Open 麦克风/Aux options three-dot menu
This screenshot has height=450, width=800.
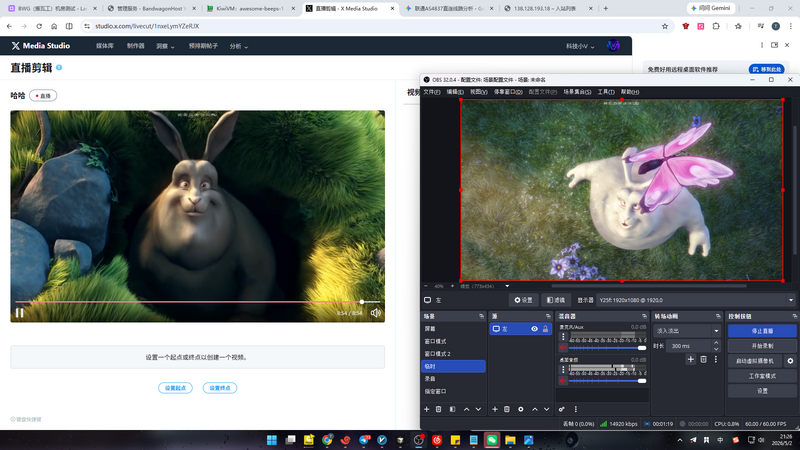click(563, 337)
